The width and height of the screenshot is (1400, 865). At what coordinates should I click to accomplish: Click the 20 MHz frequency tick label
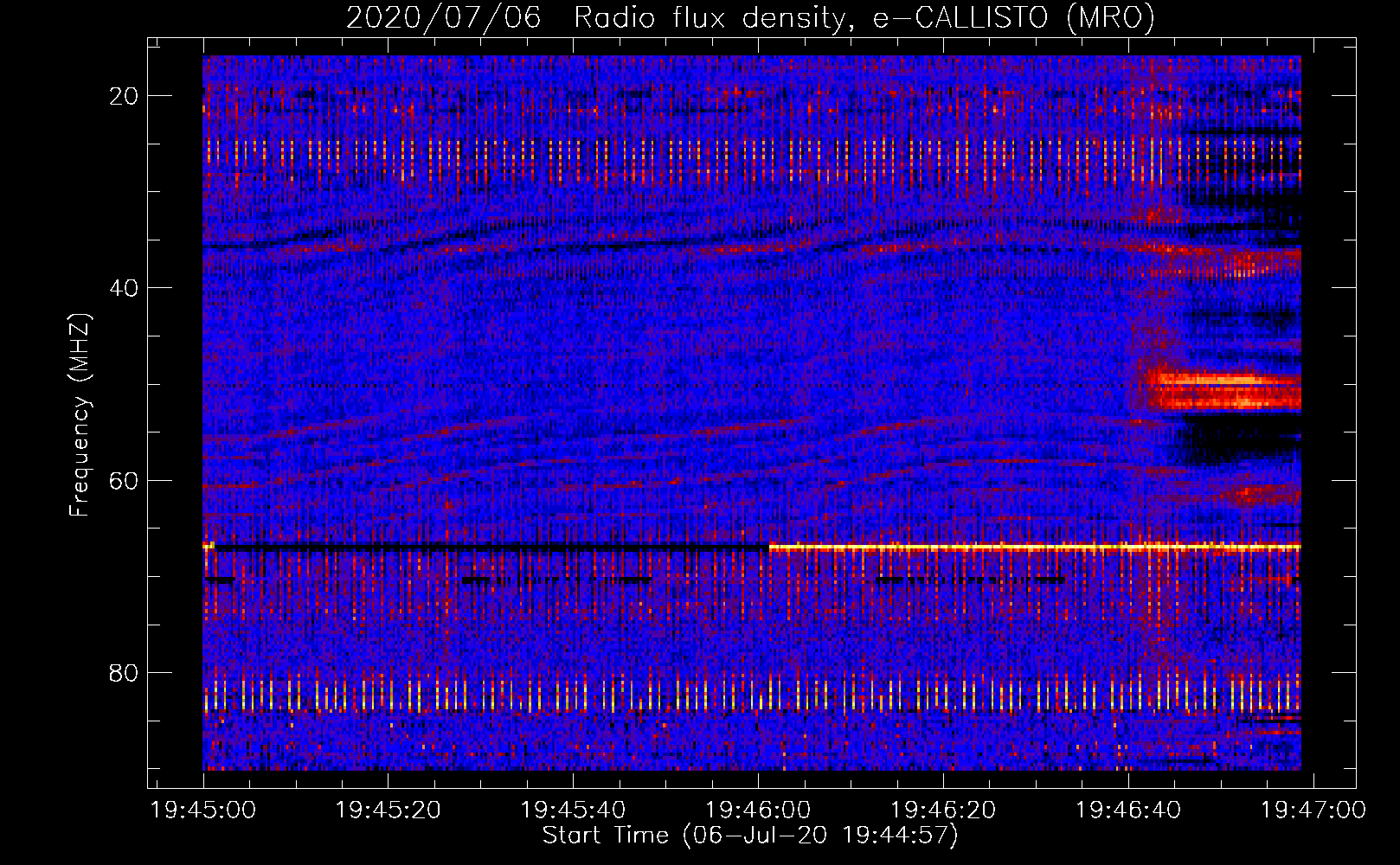(124, 96)
